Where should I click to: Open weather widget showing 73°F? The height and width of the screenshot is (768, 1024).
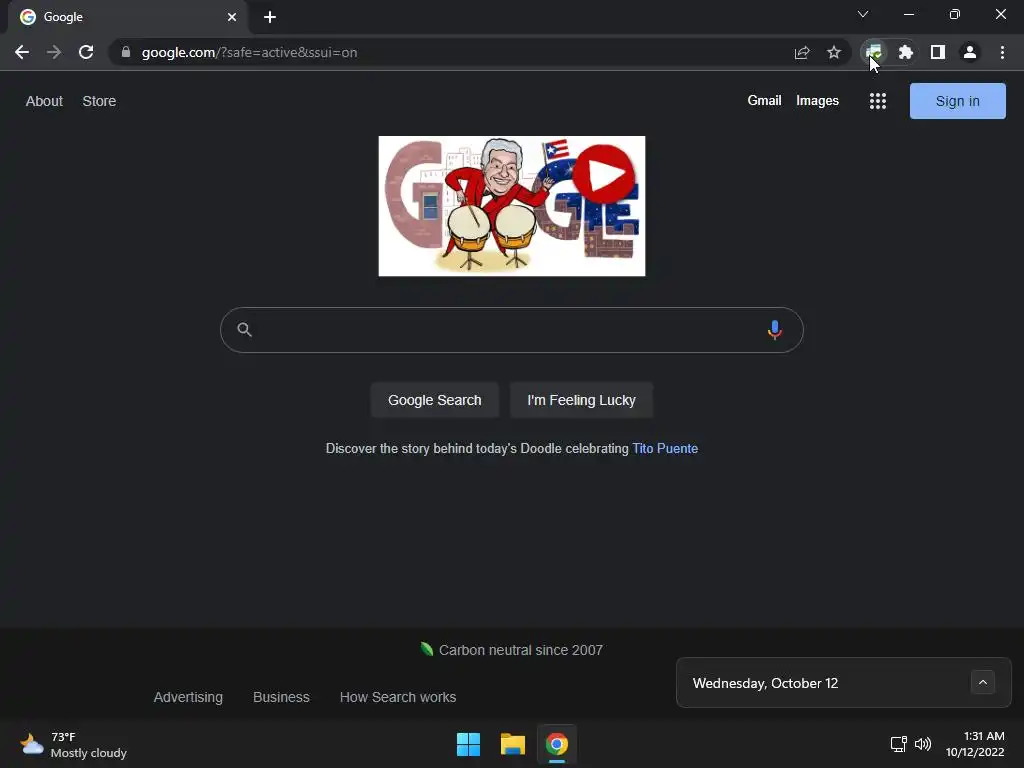coord(73,744)
